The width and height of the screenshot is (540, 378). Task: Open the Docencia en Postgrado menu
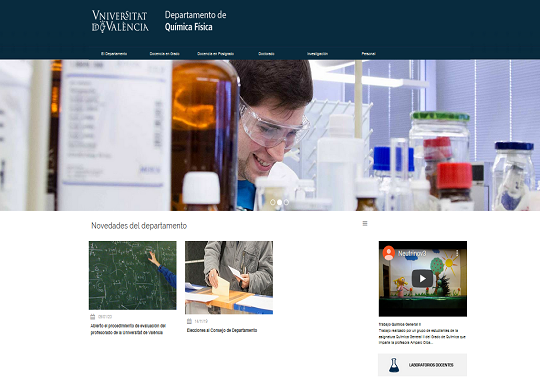click(216, 54)
